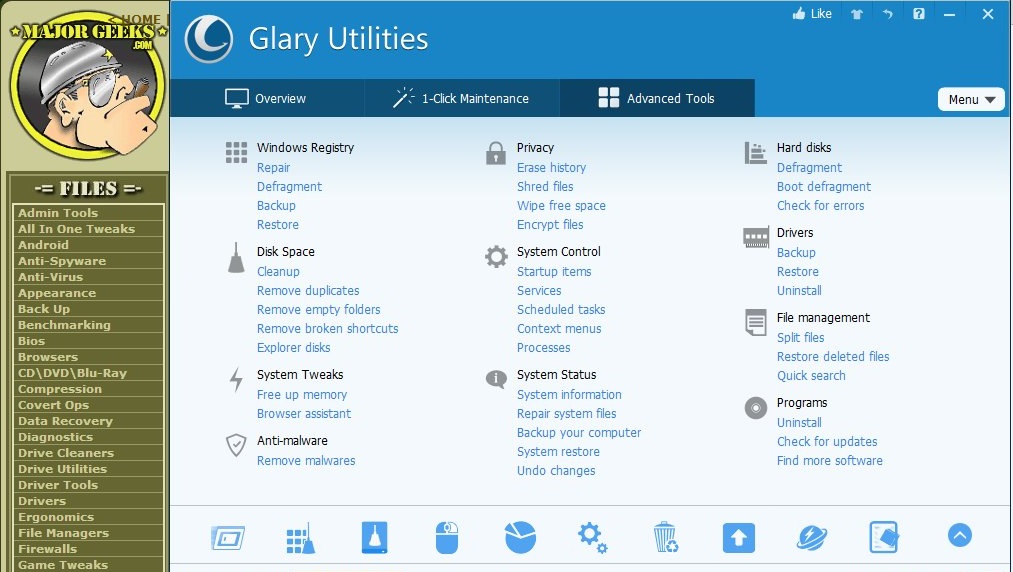
Task: Click the upload arrow update toolbar icon
Action: 738,538
